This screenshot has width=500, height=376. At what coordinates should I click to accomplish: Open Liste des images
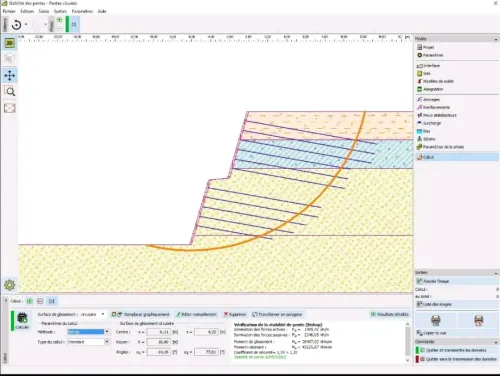point(457,304)
